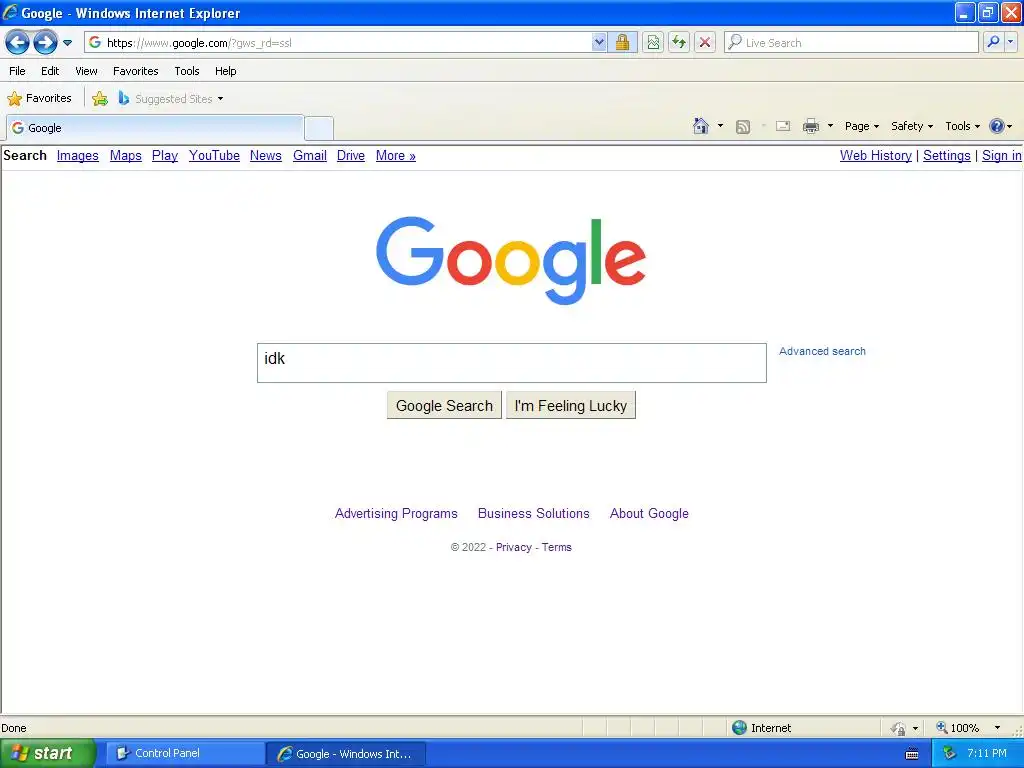Screen dimensions: 1024x768
Task: Open Web History link
Action: tap(875, 155)
